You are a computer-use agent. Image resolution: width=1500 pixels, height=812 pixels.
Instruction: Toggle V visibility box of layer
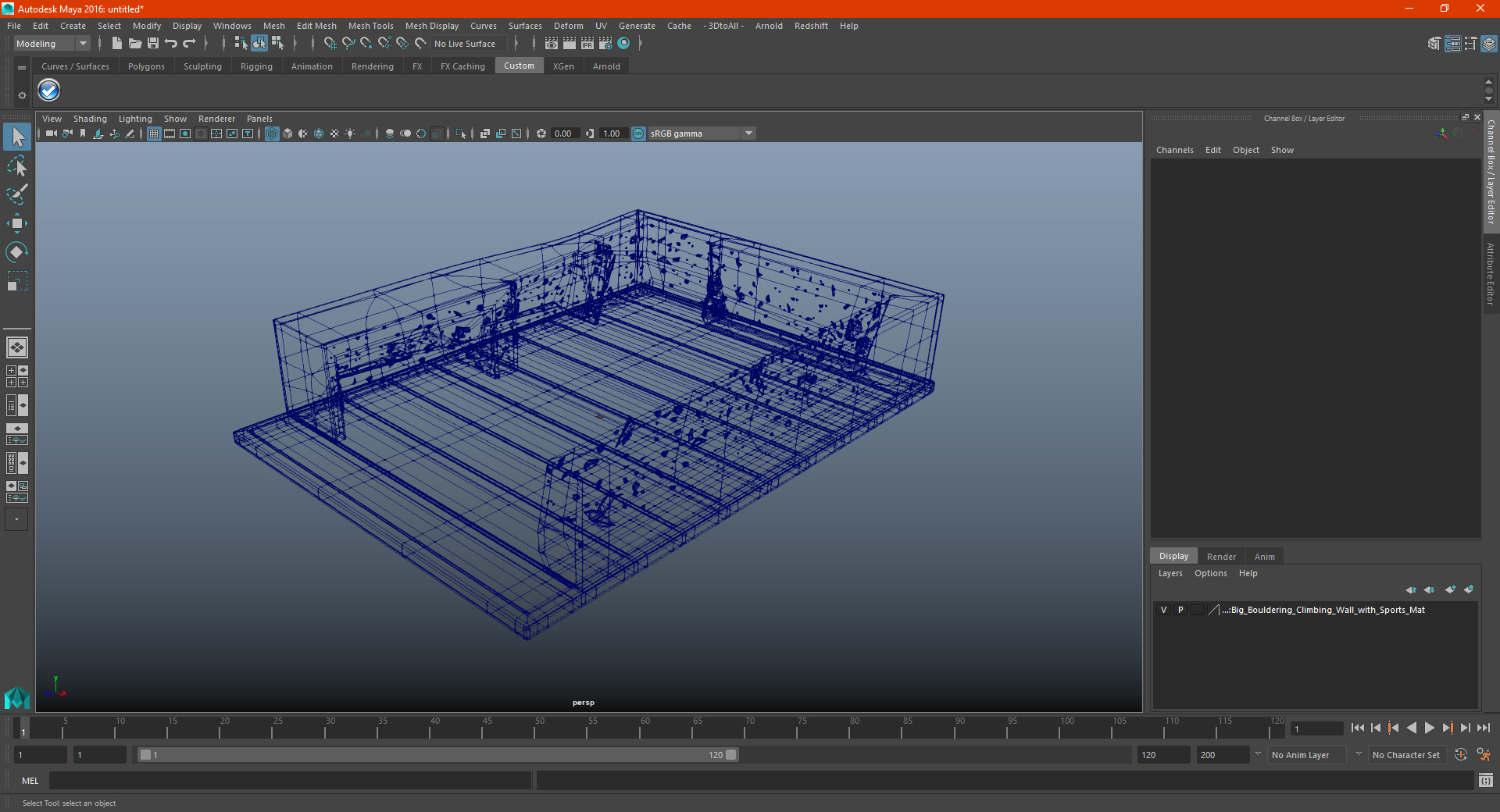point(1163,610)
